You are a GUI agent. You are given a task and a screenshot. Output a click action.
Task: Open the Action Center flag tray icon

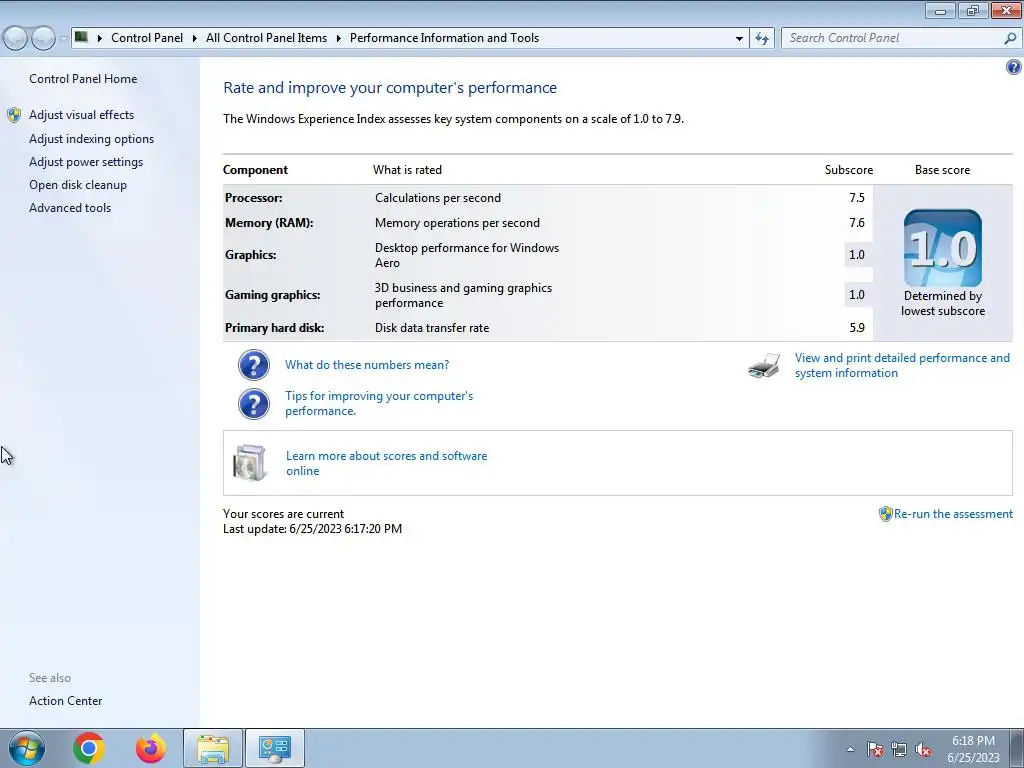click(875, 749)
